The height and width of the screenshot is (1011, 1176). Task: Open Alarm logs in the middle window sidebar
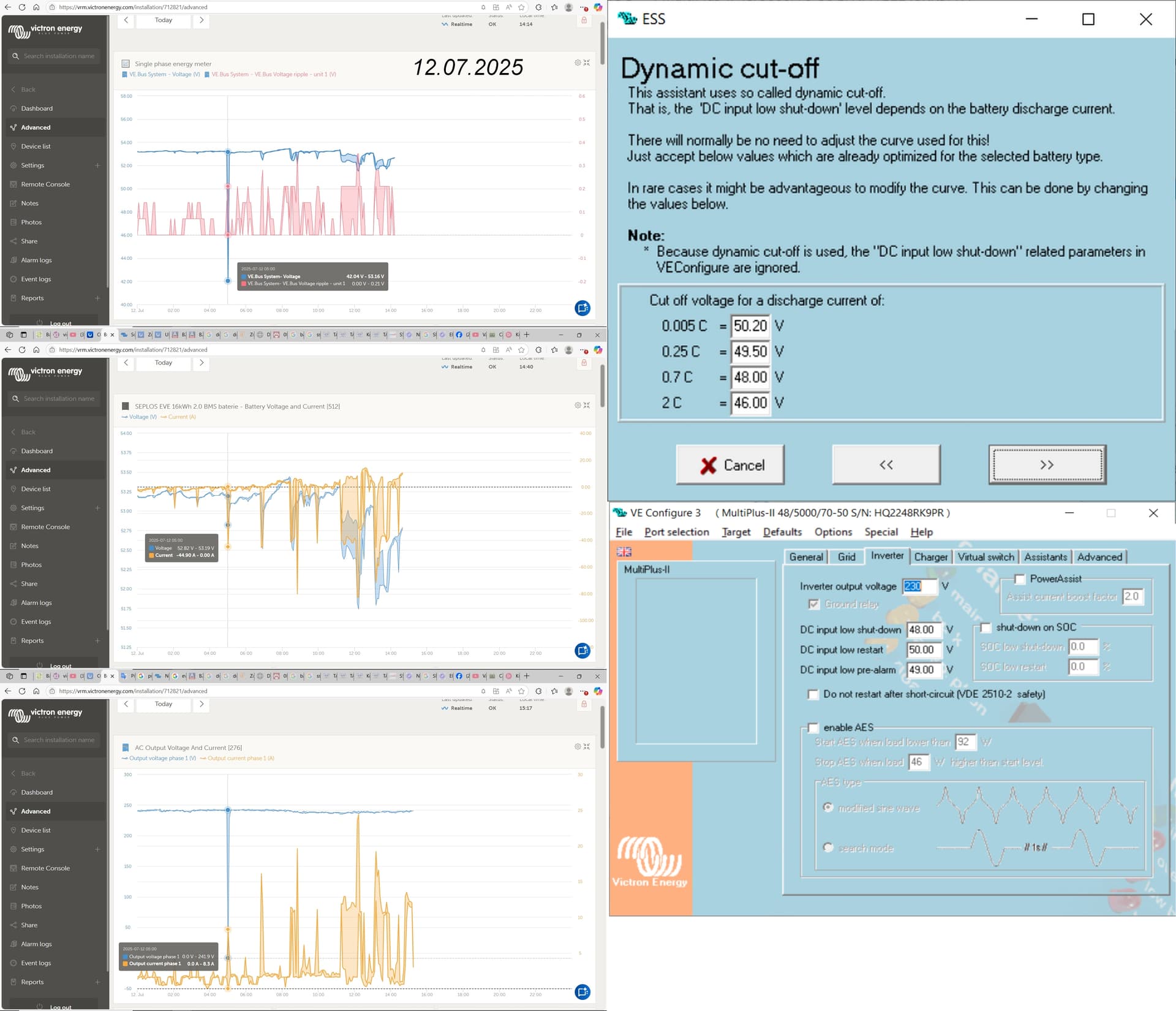pyautogui.click(x=37, y=603)
